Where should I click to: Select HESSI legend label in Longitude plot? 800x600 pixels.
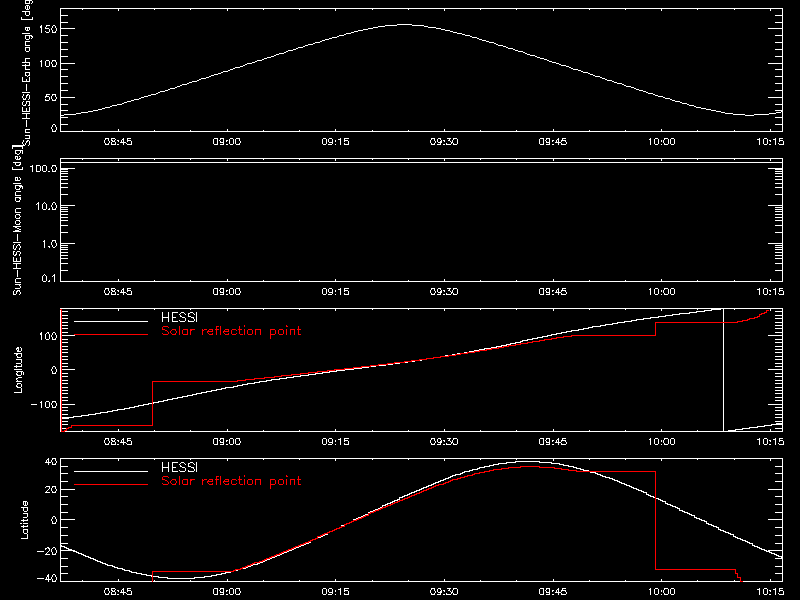click(x=179, y=317)
